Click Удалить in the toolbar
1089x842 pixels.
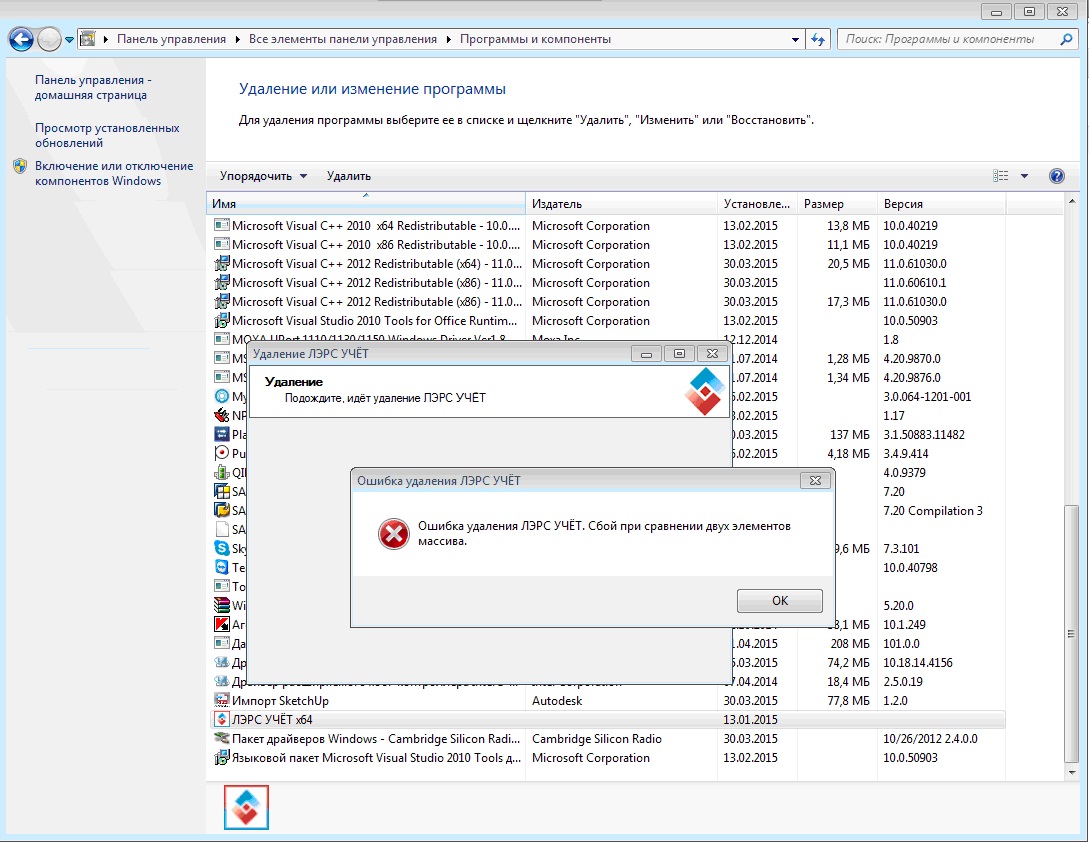349,176
